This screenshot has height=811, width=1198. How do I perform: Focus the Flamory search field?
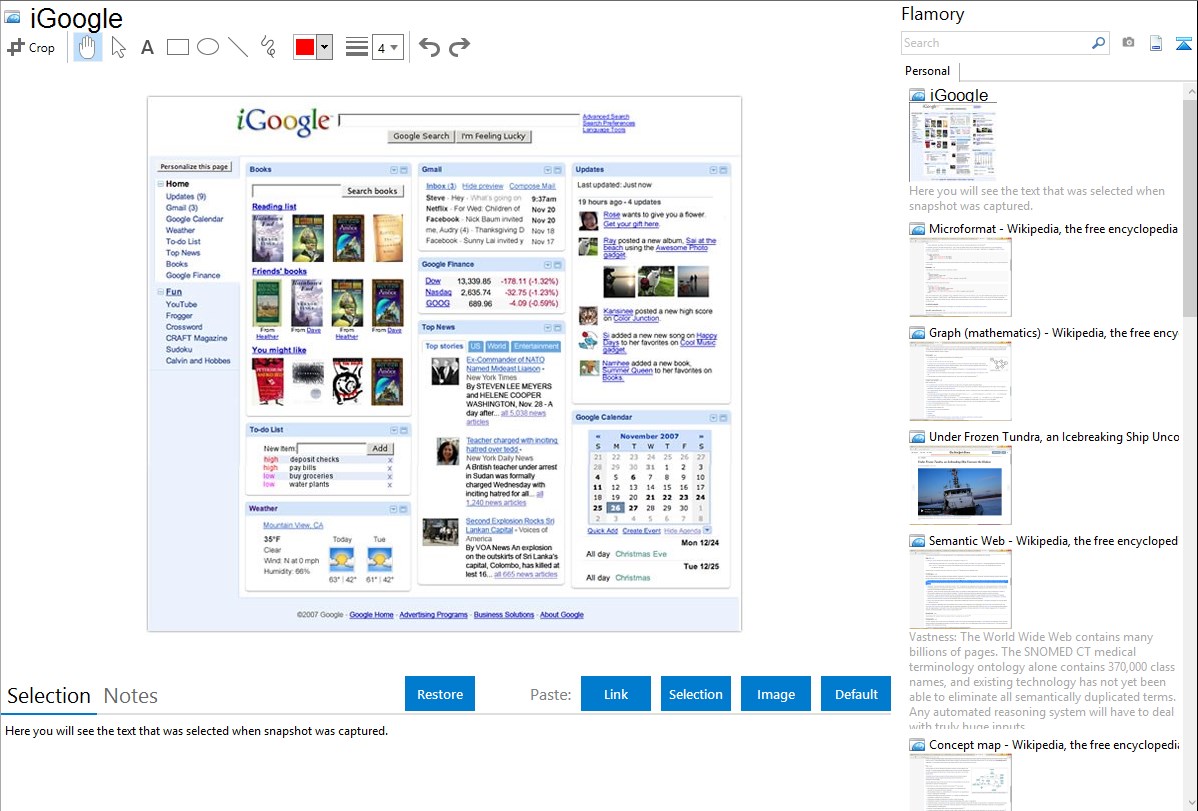995,43
